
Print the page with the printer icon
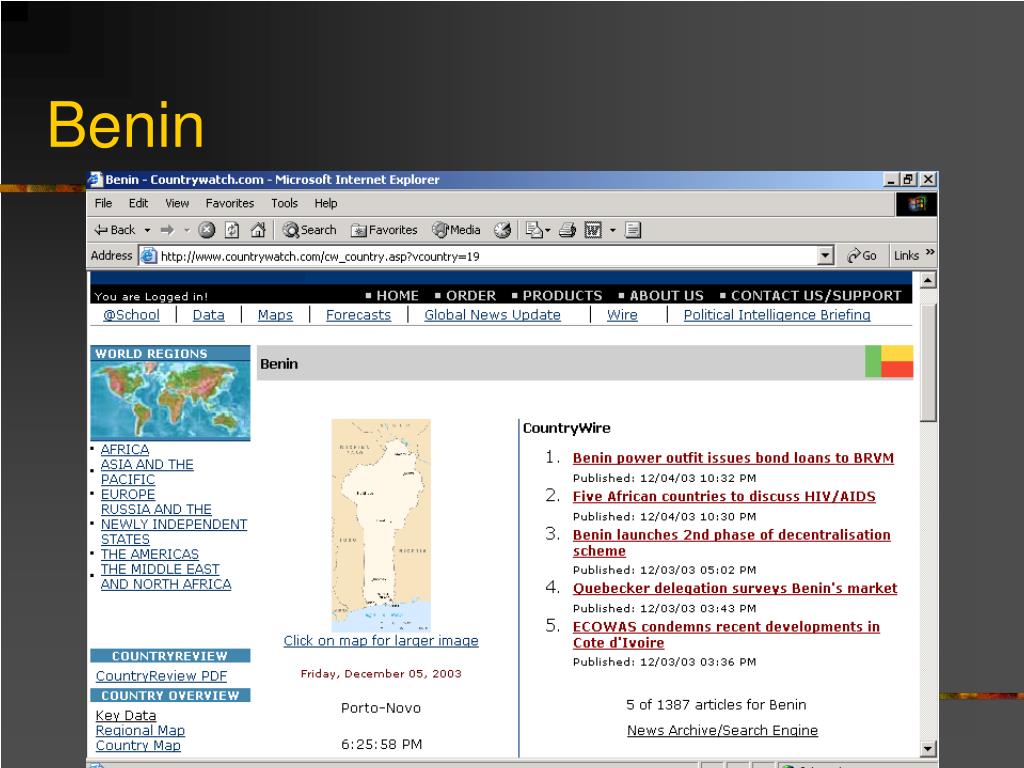click(567, 230)
